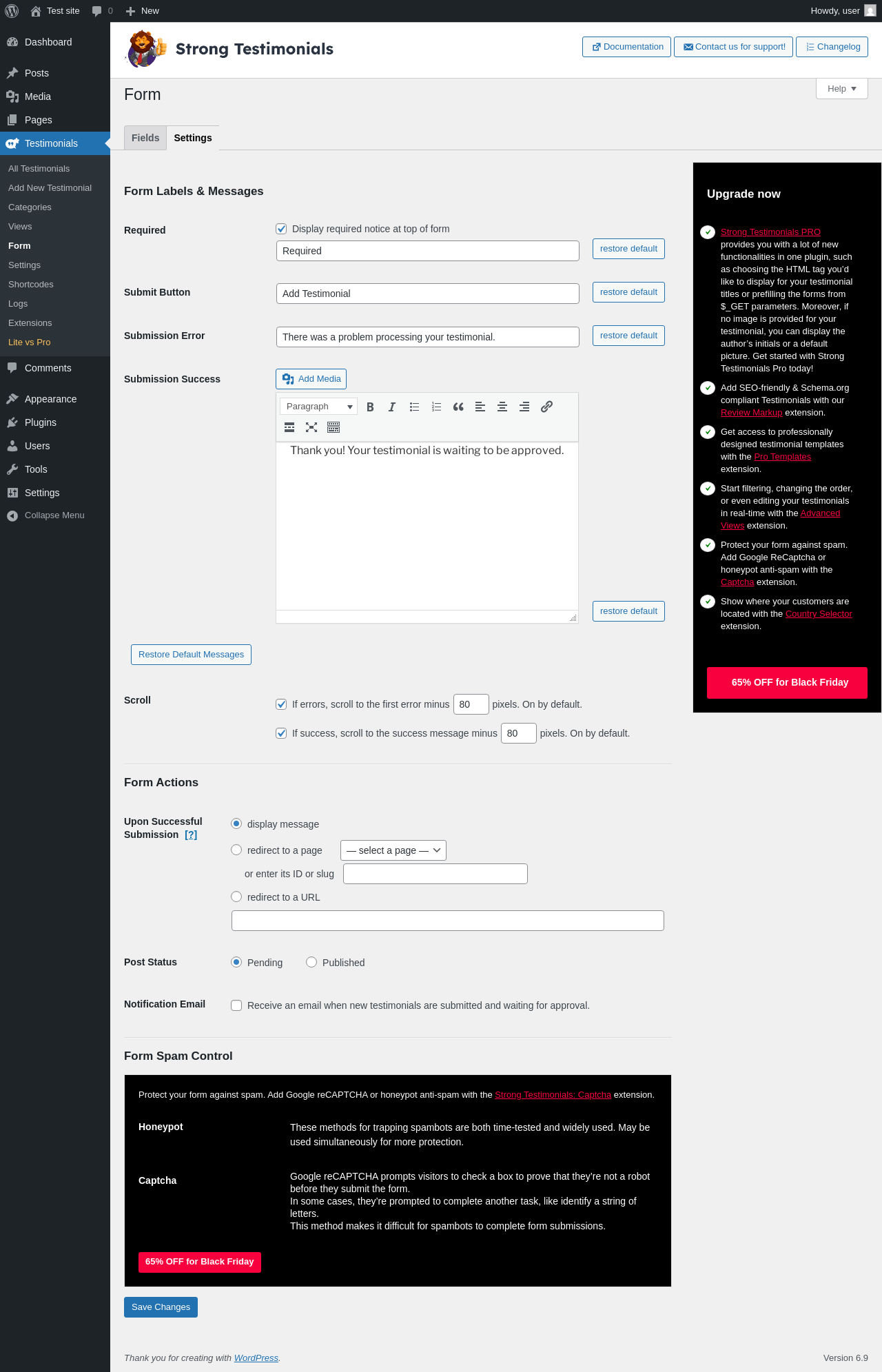Click the Strong Testimonials lion logo
This screenshot has width=882, height=1372.
[146, 49]
